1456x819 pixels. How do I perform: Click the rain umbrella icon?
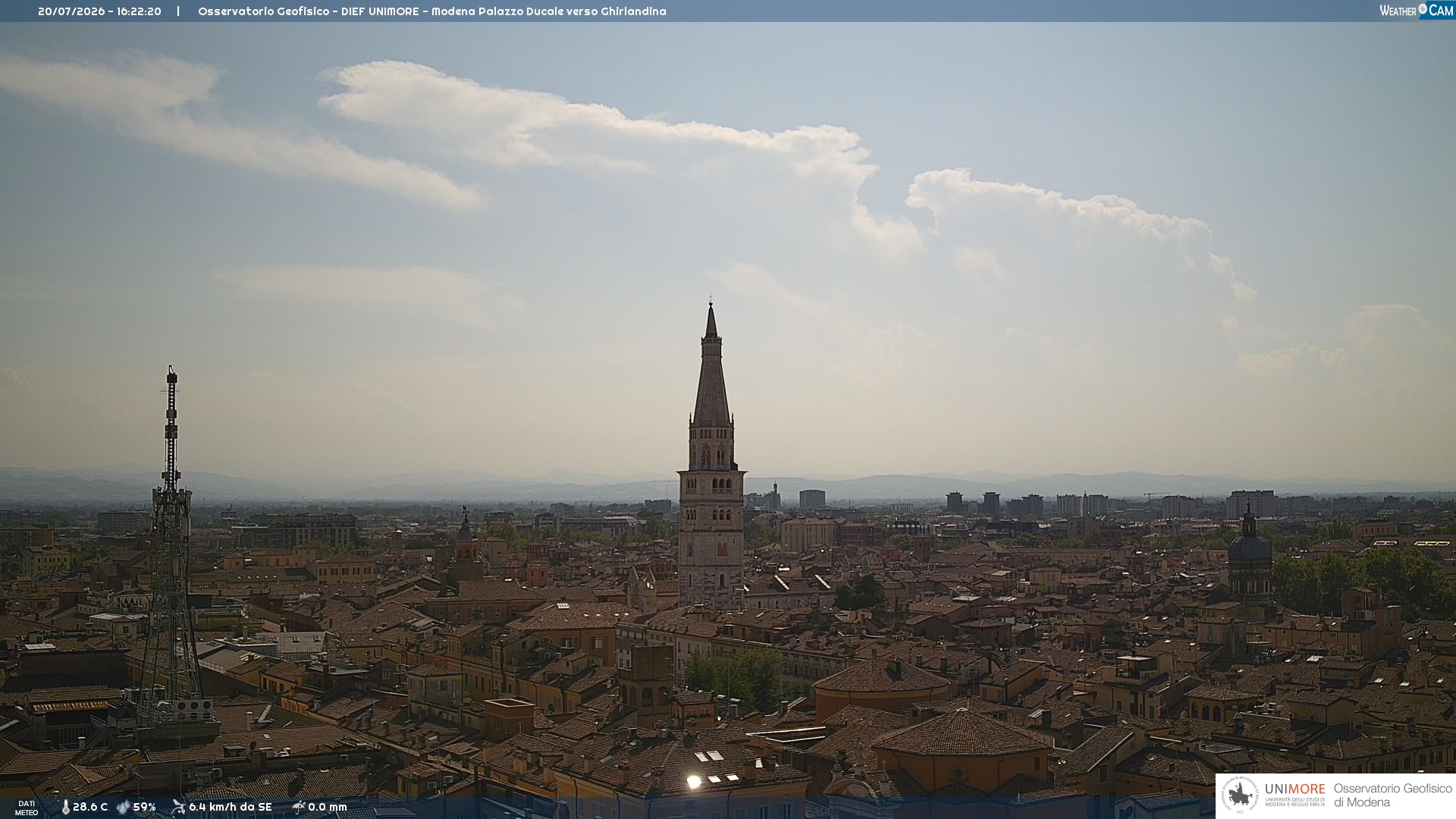click(298, 808)
